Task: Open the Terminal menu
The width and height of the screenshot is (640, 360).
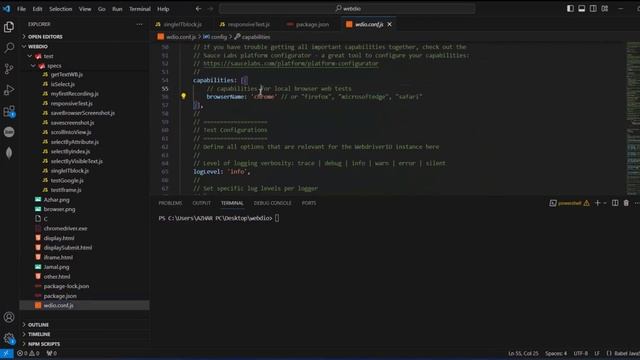Action: [x=140, y=9]
